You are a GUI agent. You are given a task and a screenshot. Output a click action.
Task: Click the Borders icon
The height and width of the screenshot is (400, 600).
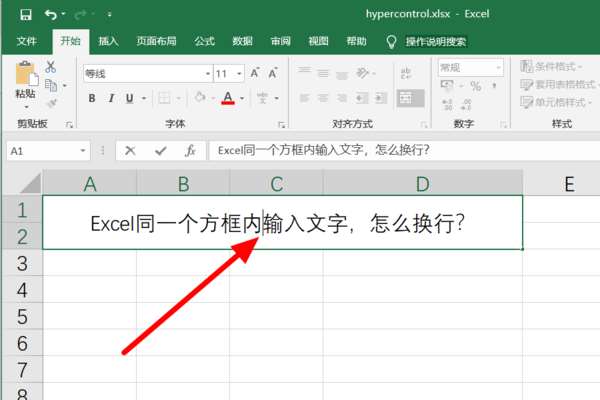164,98
